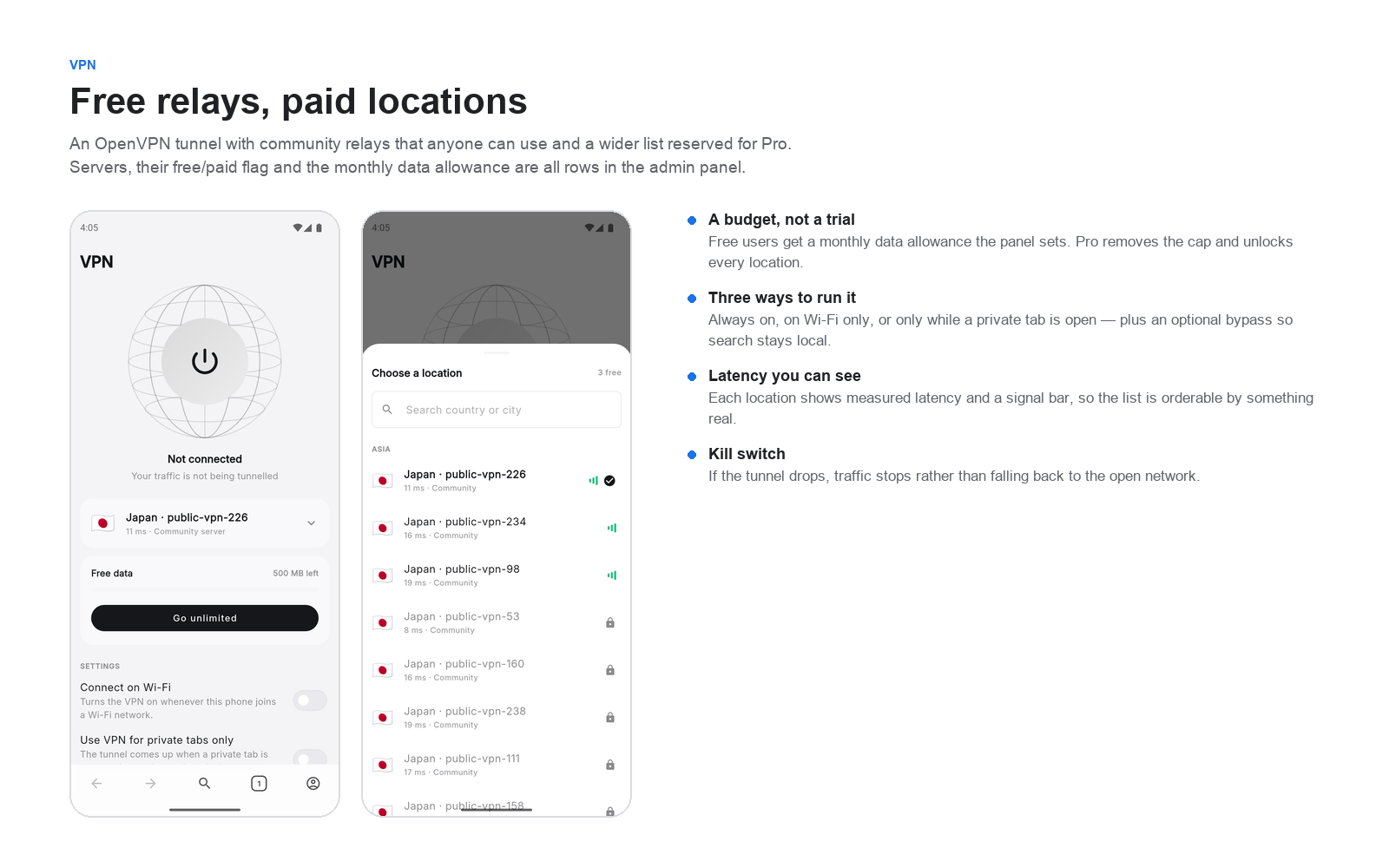The image size is (1389, 868).
Task: Click Japan flag beside public-vpn-53
Action: coord(383,622)
